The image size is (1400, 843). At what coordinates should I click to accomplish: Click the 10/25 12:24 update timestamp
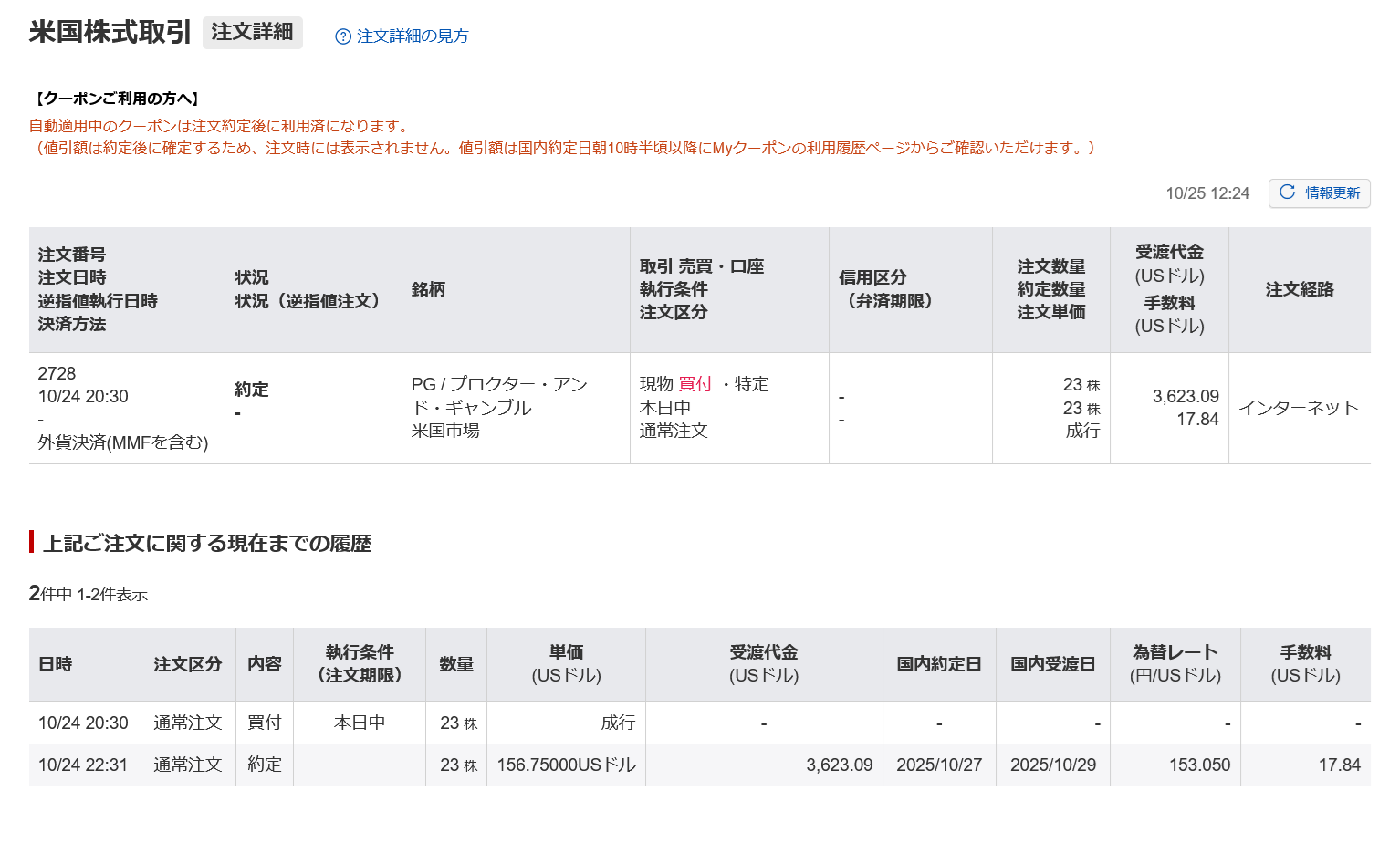(x=1207, y=193)
